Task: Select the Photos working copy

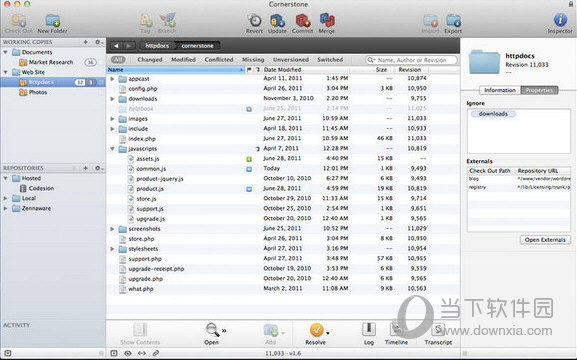Action: [38, 92]
